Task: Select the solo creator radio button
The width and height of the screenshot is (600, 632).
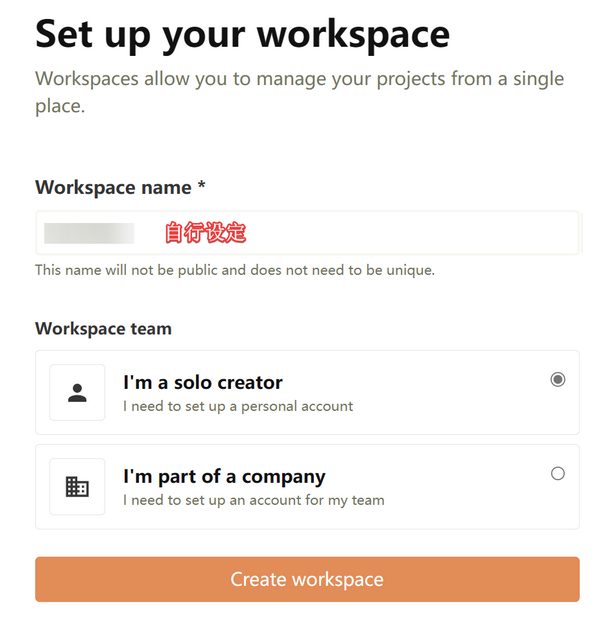Action: [558, 379]
